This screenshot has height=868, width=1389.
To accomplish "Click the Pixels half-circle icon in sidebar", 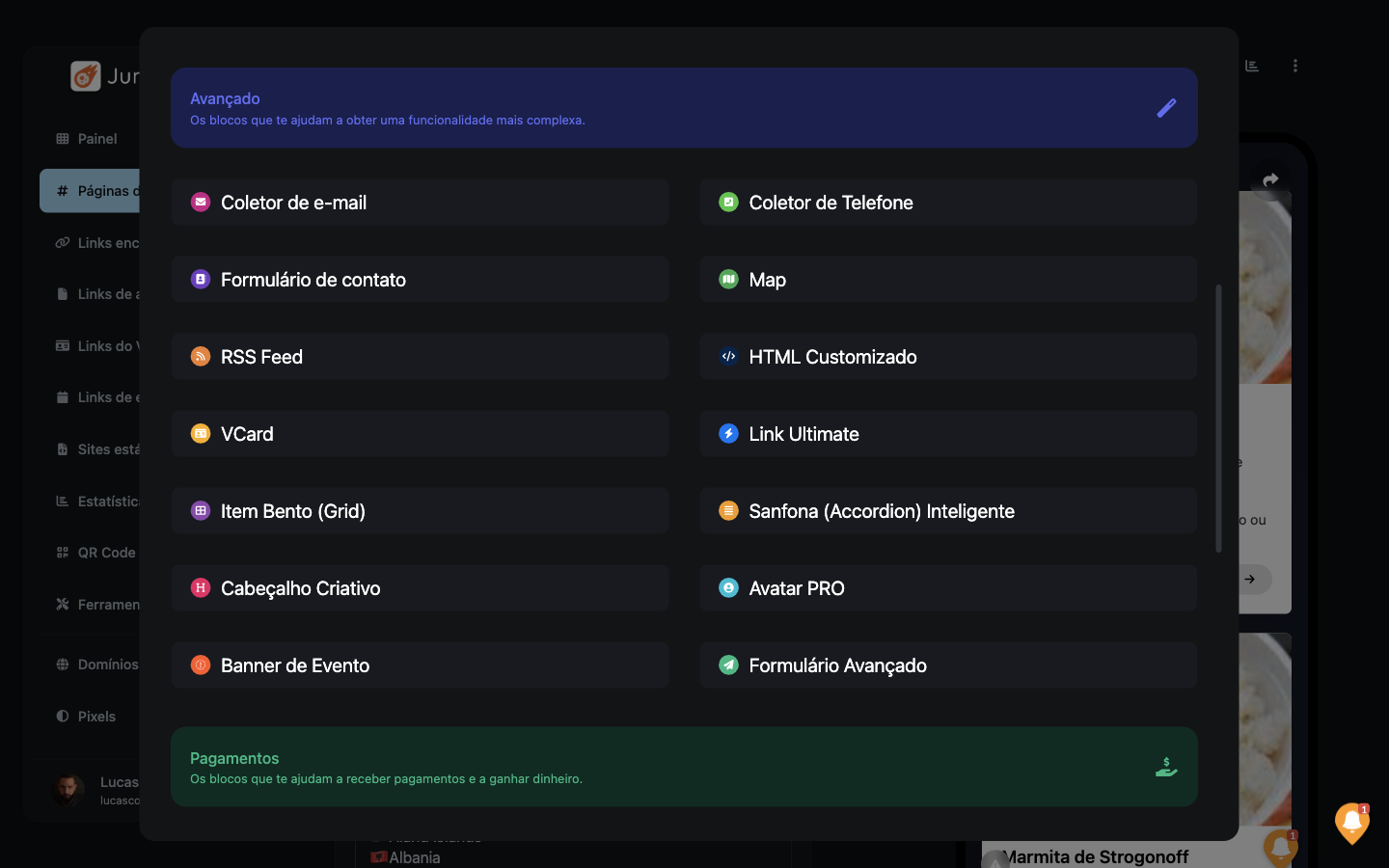I will click(63, 717).
